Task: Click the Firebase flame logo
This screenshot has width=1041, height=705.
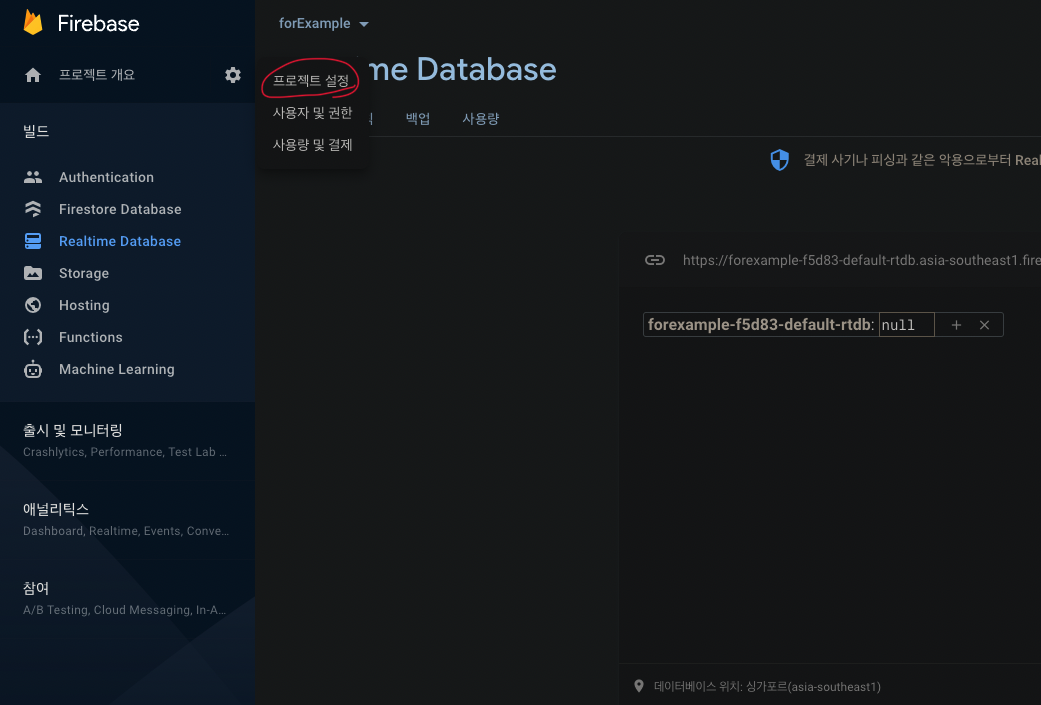Action: click(33, 23)
